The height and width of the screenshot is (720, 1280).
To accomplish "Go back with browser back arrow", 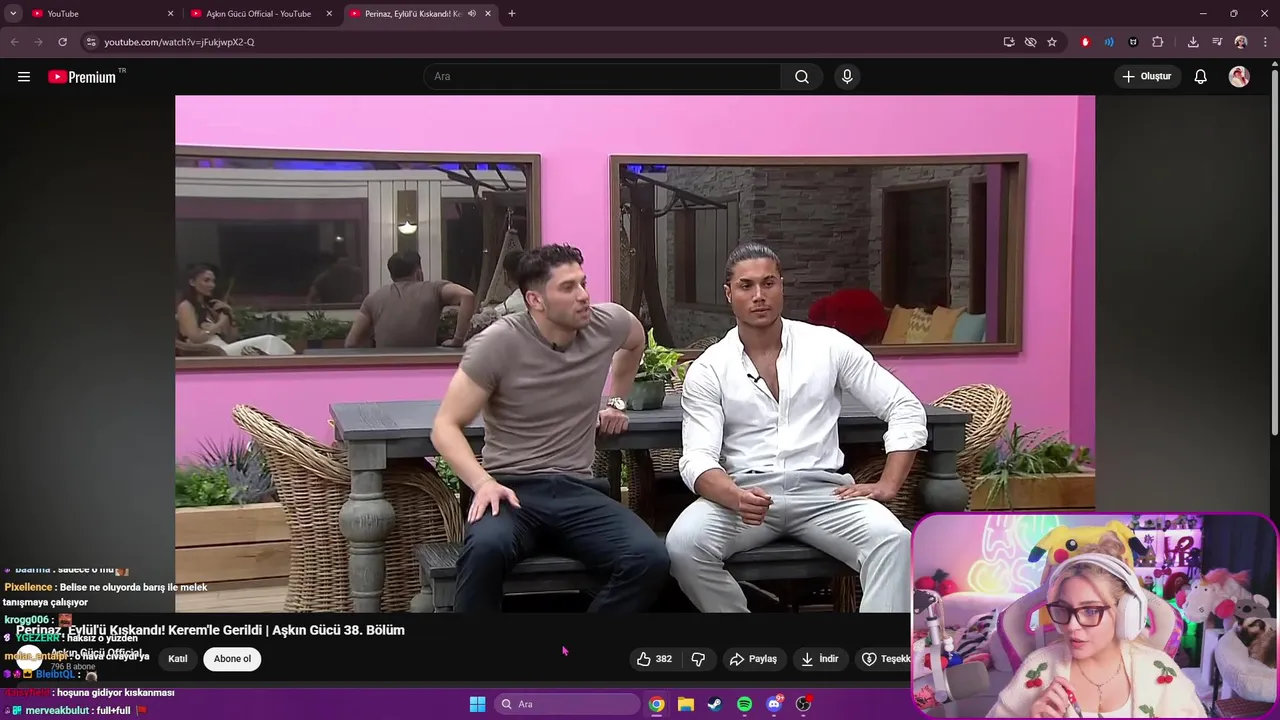I will pyautogui.click(x=15, y=42).
